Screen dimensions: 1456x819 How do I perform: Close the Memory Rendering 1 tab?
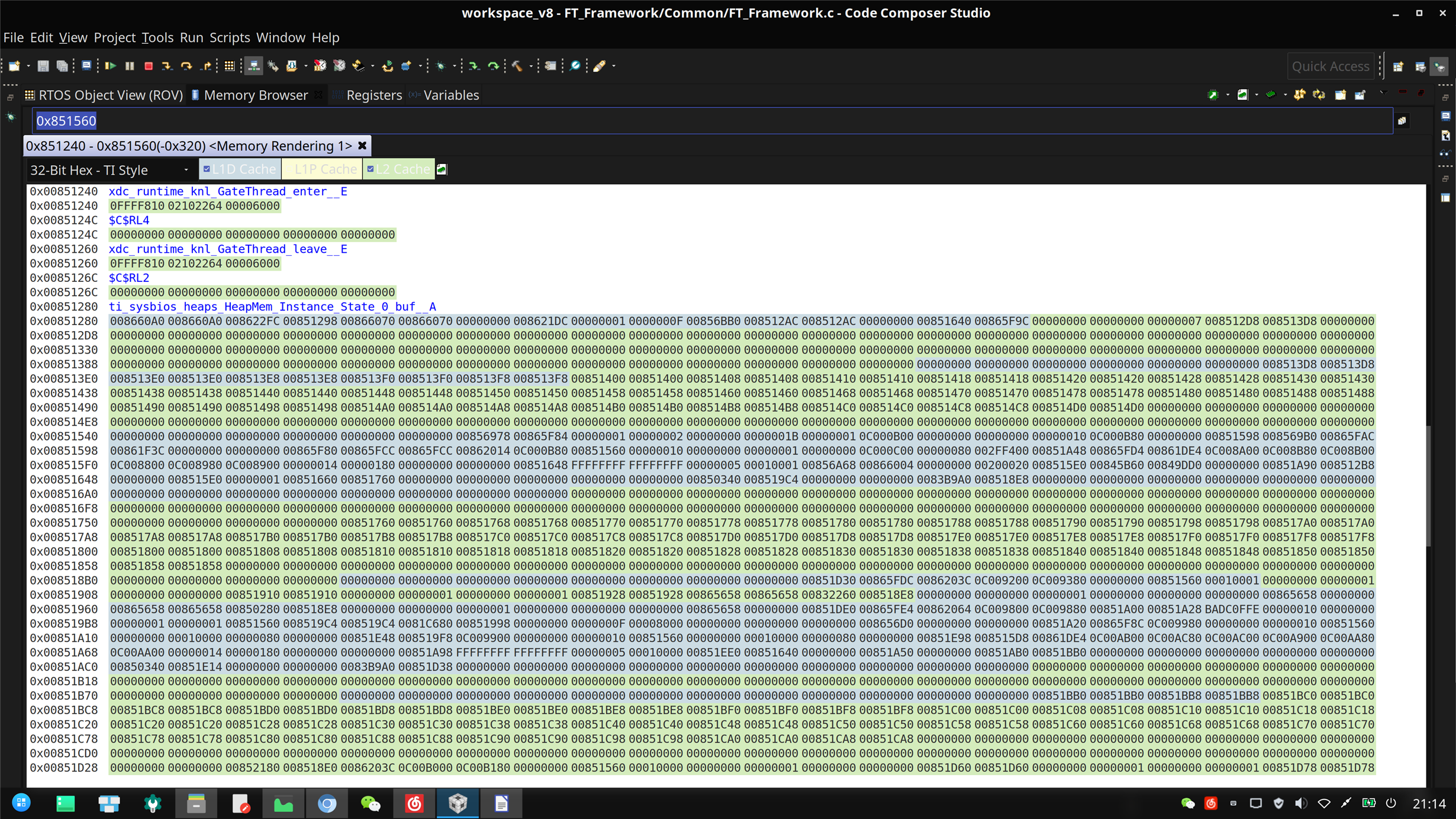pyautogui.click(x=362, y=146)
